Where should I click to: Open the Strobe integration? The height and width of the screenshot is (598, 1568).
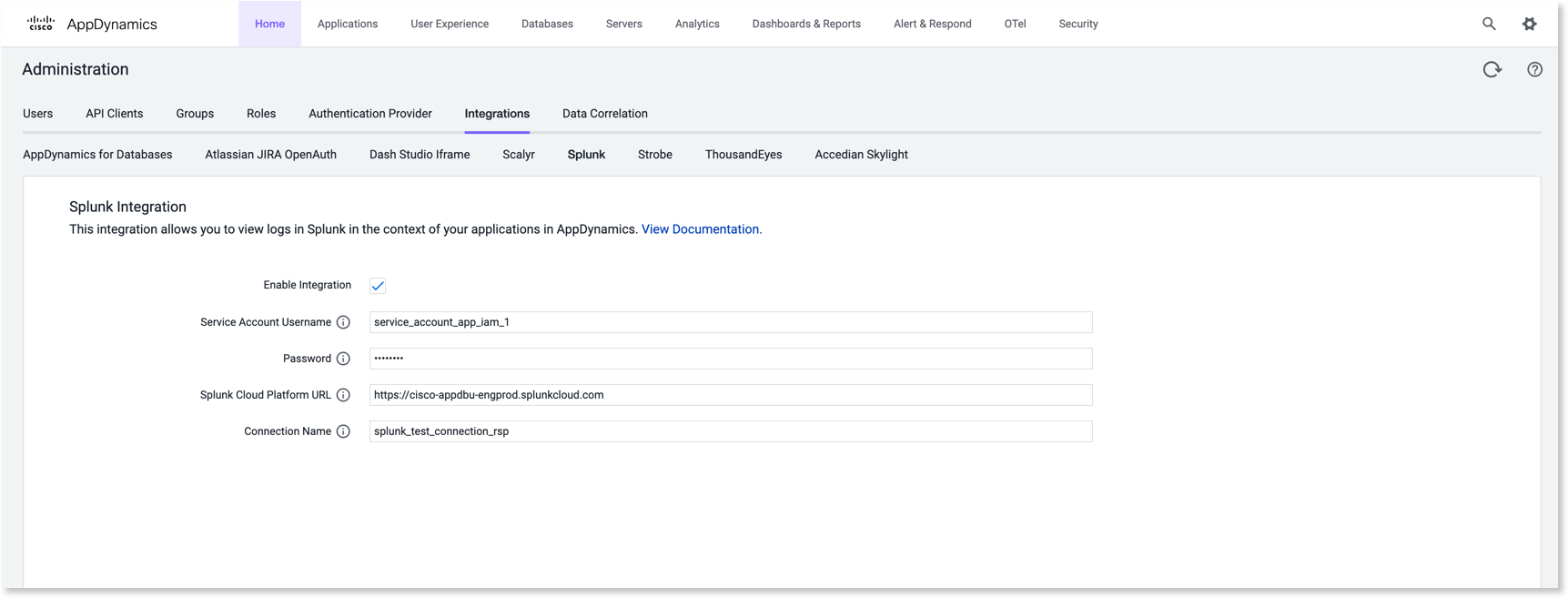[655, 155]
